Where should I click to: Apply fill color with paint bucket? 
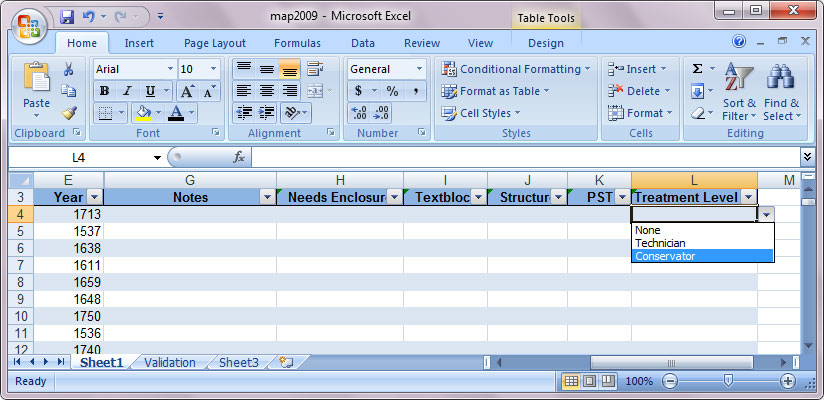click(142, 112)
